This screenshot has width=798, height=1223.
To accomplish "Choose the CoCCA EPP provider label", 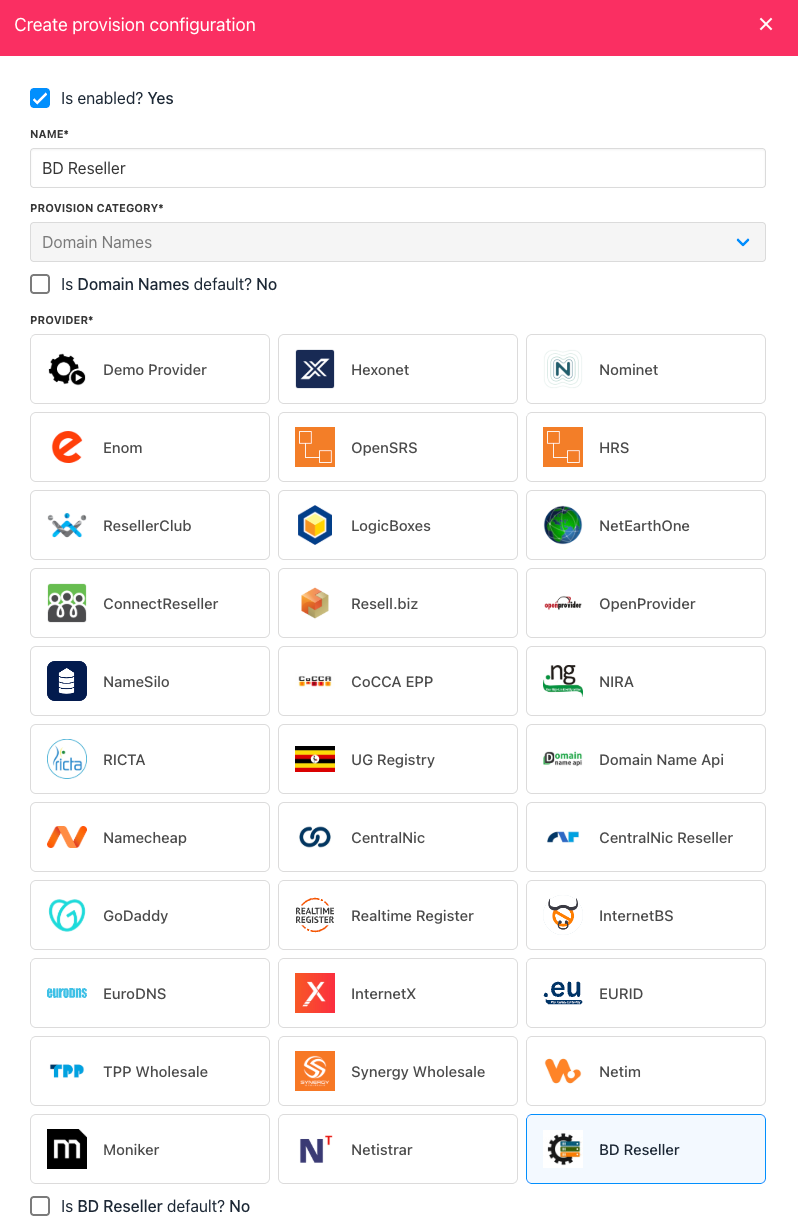I will coord(392,682).
